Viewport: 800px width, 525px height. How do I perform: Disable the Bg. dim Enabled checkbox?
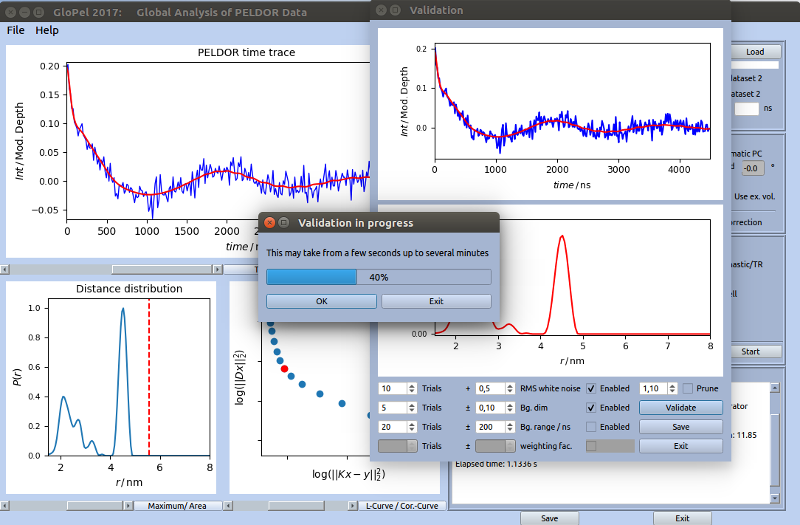(591, 408)
